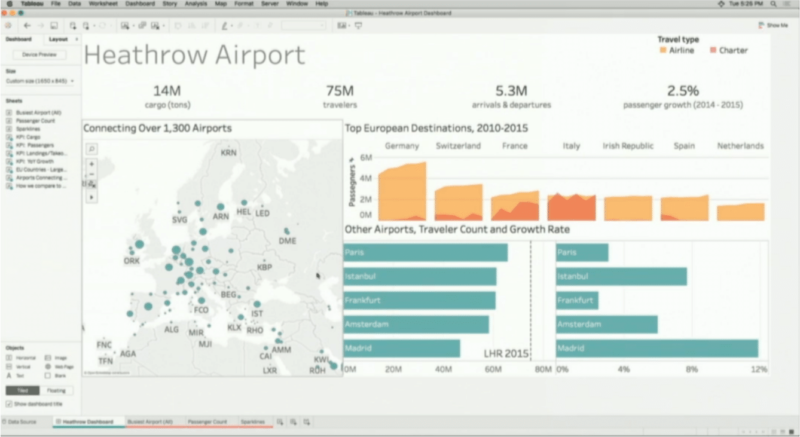Click the new dashboard icon in tab bar
The width and height of the screenshot is (800, 437).
tap(293, 422)
